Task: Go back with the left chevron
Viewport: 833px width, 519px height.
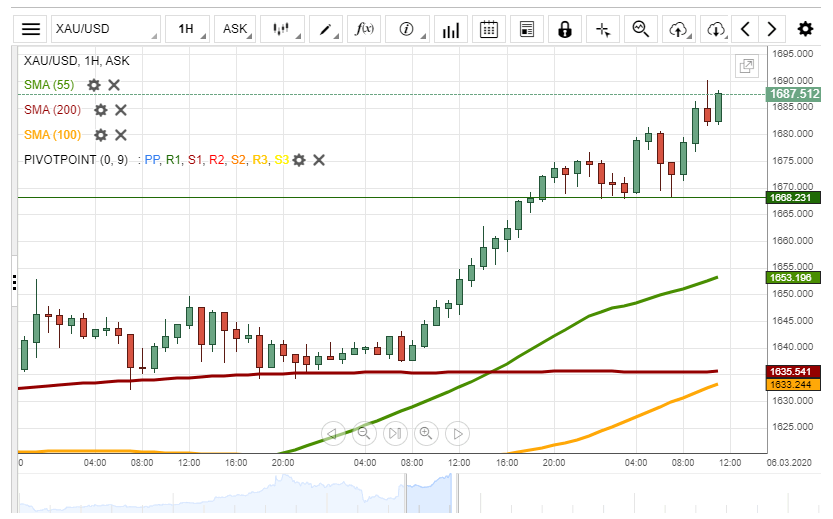Action: pyautogui.click(x=745, y=29)
